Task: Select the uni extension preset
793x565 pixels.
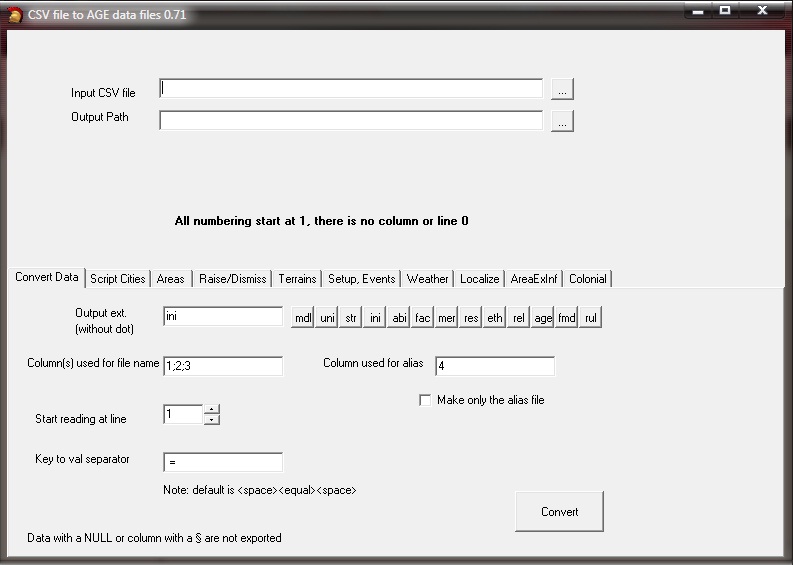Action: pyautogui.click(x=328, y=318)
